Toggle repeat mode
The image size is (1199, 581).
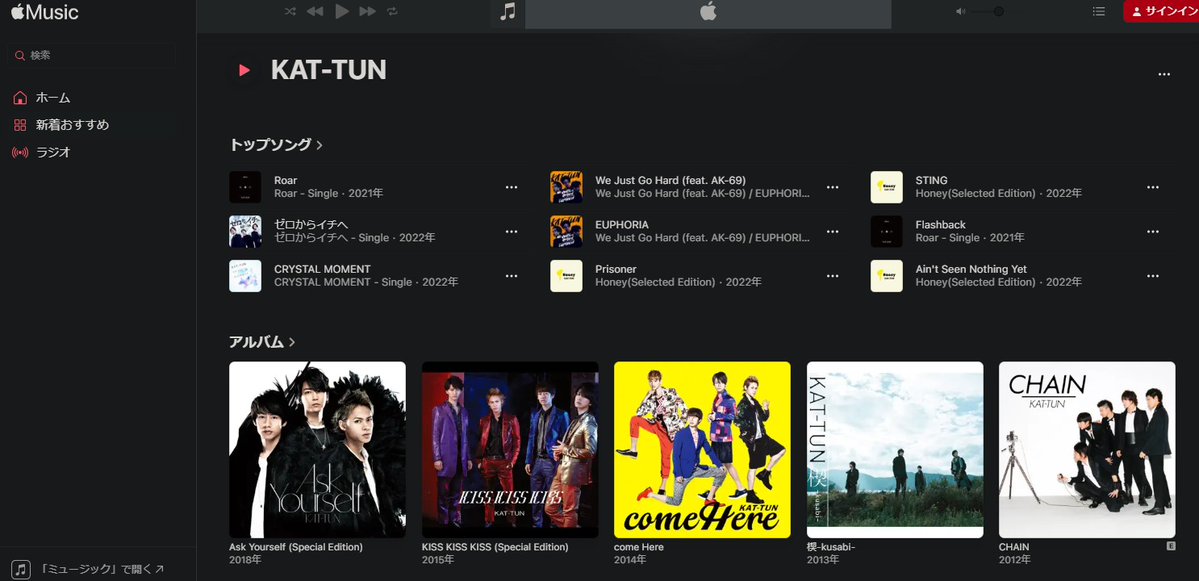click(390, 11)
